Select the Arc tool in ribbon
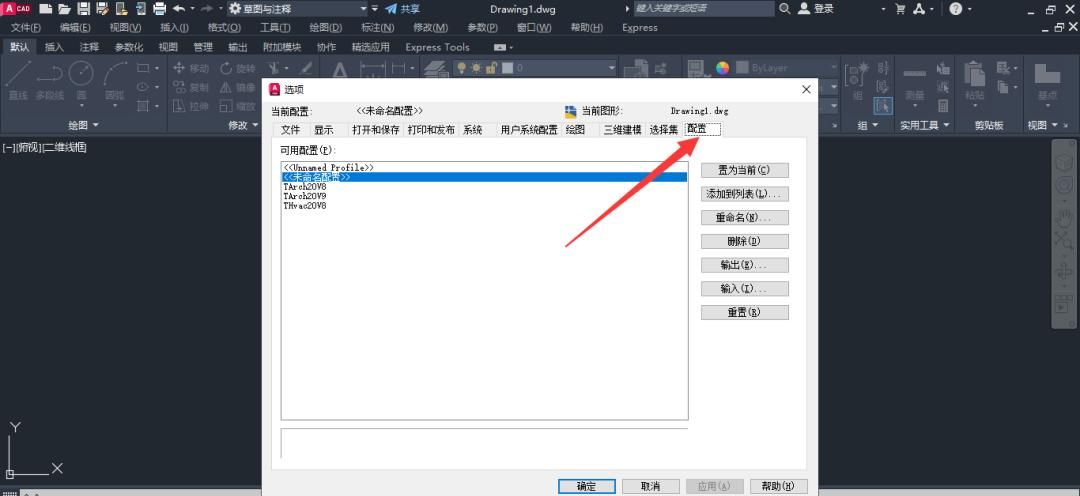Screen dimensions: 1080x496 (114, 81)
